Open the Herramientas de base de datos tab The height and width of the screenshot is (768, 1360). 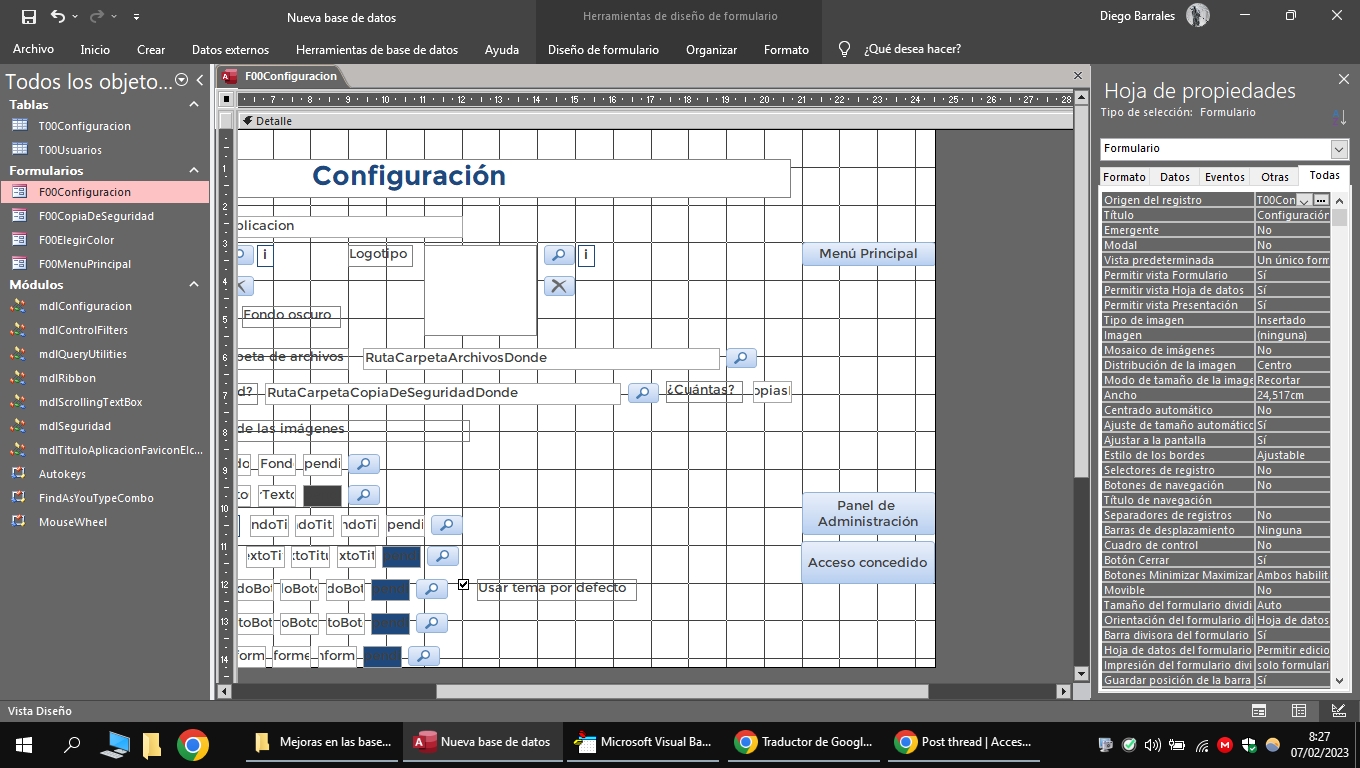377,49
